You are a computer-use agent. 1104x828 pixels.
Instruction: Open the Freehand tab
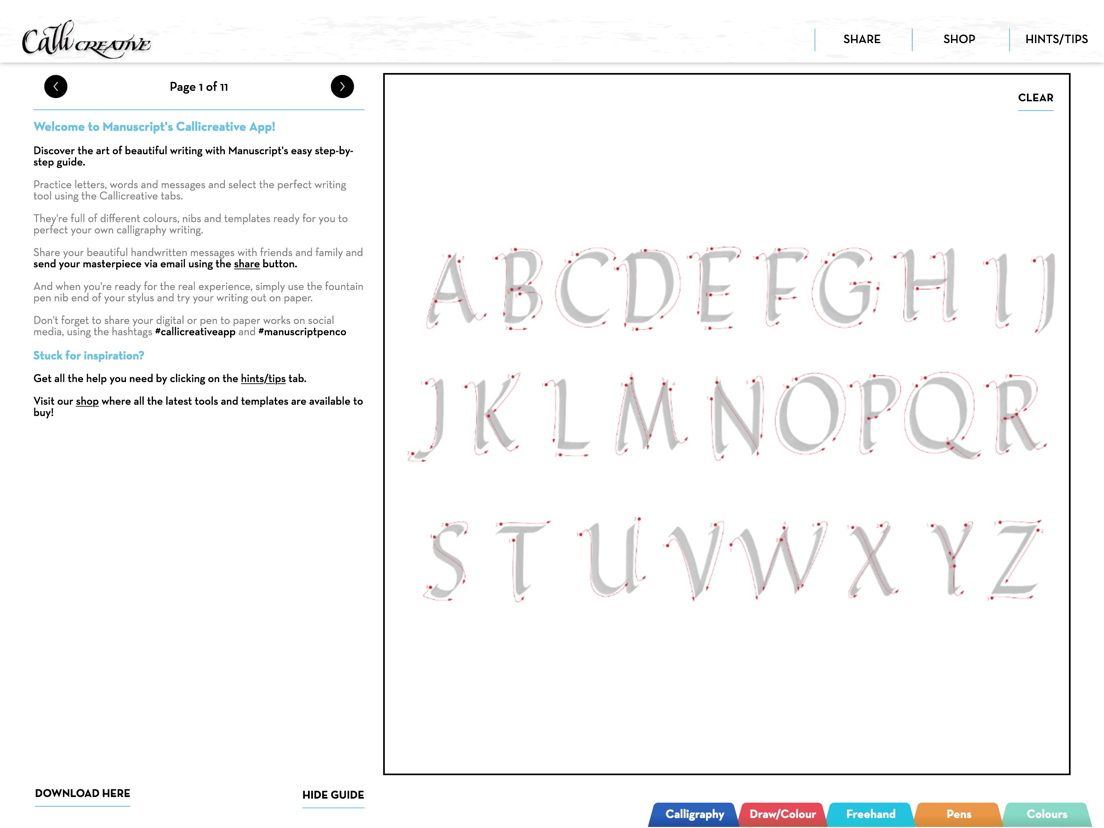coord(870,815)
